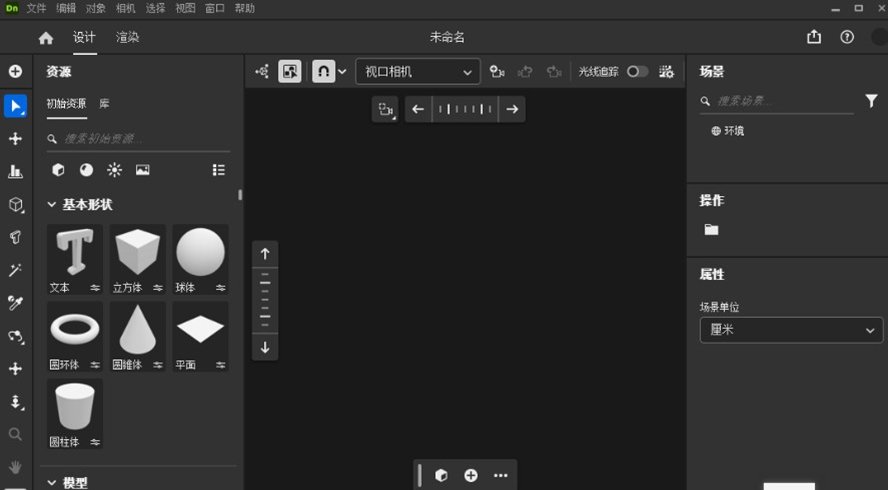
Task: Toggle the magnet snapping button
Action: [323, 72]
